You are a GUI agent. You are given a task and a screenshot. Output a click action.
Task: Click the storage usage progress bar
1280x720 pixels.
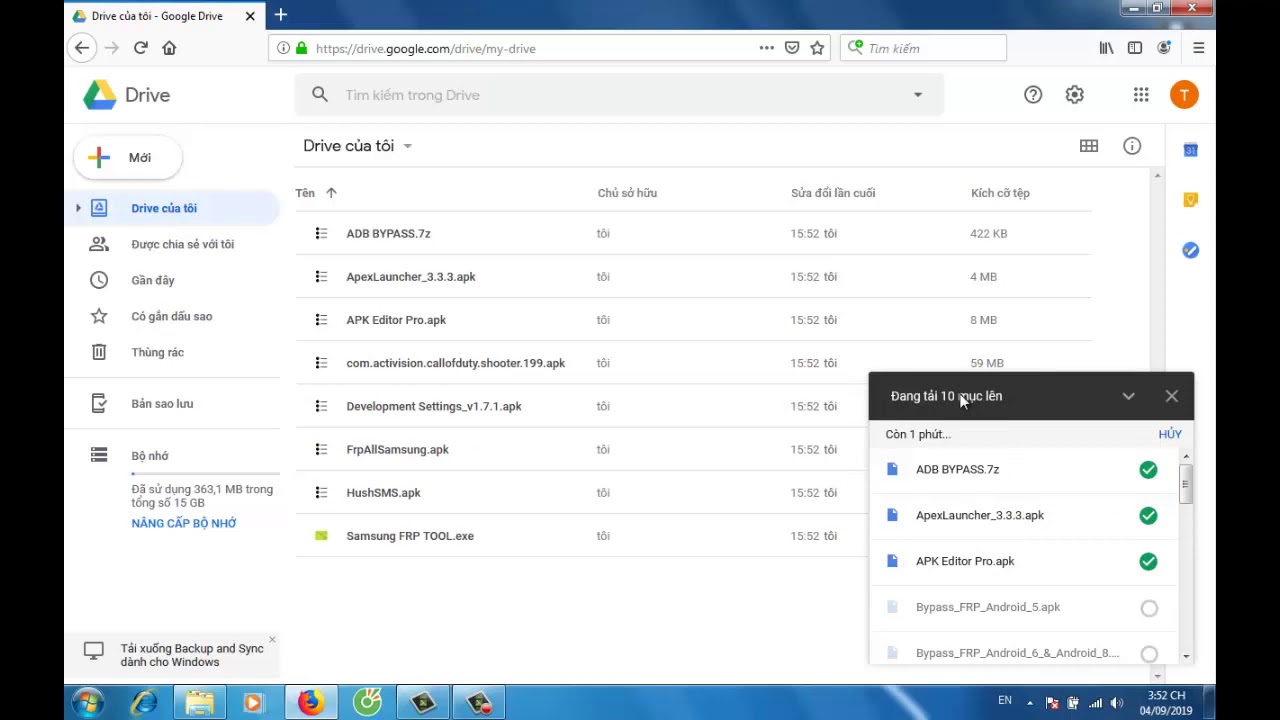click(x=205, y=473)
